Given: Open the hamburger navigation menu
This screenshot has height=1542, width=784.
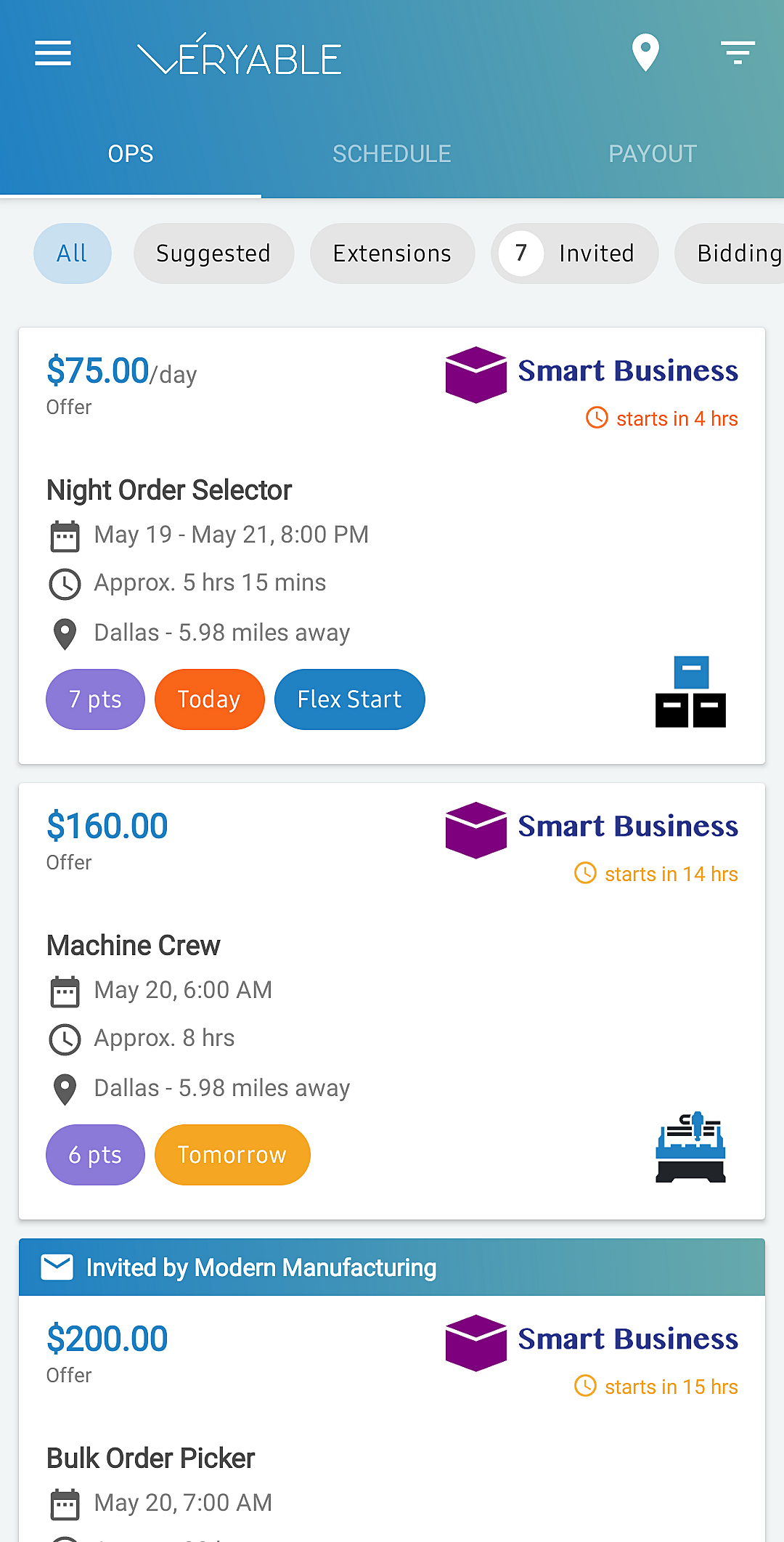Looking at the screenshot, I should point(53,53).
